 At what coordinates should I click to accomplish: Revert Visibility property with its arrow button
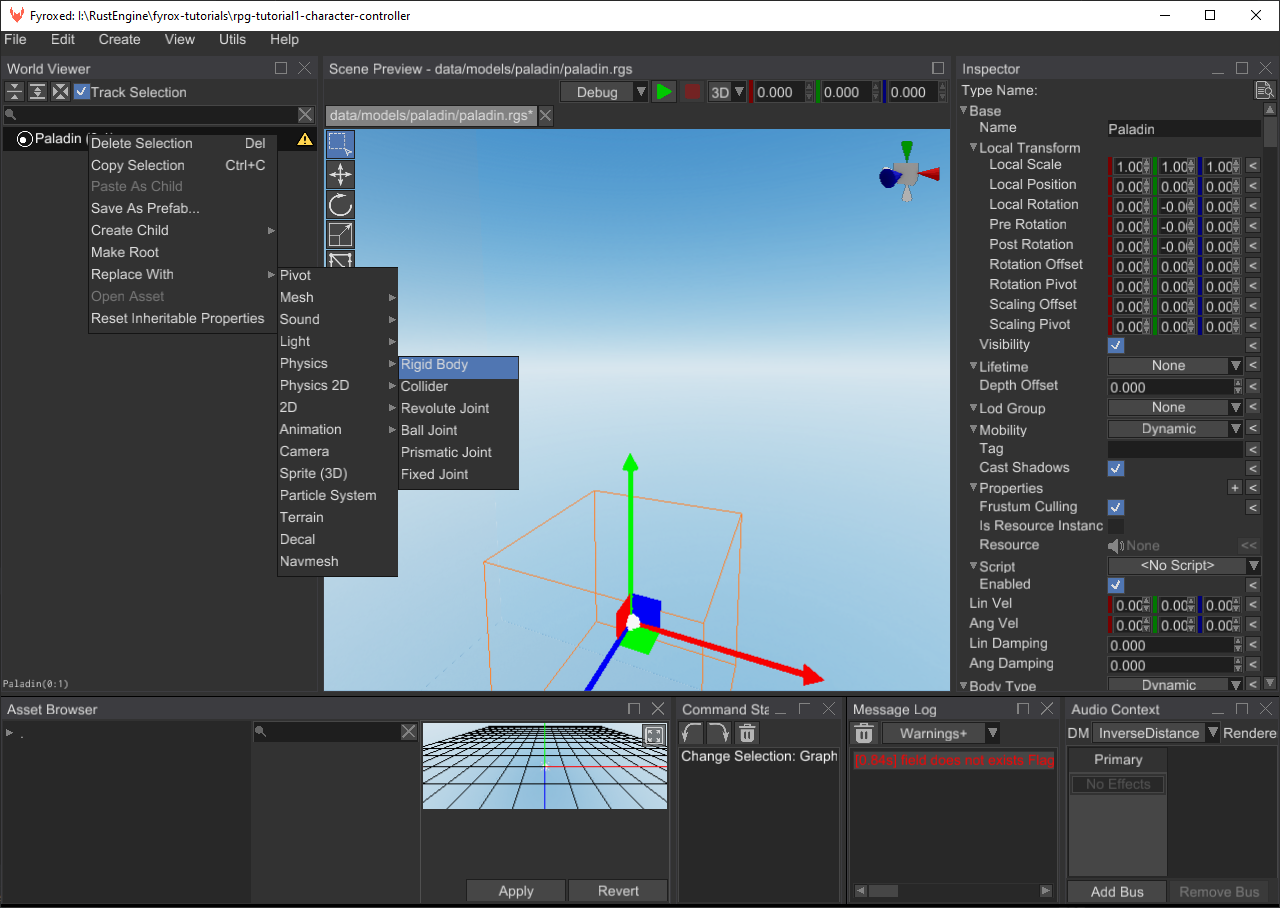(x=1252, y=345)
